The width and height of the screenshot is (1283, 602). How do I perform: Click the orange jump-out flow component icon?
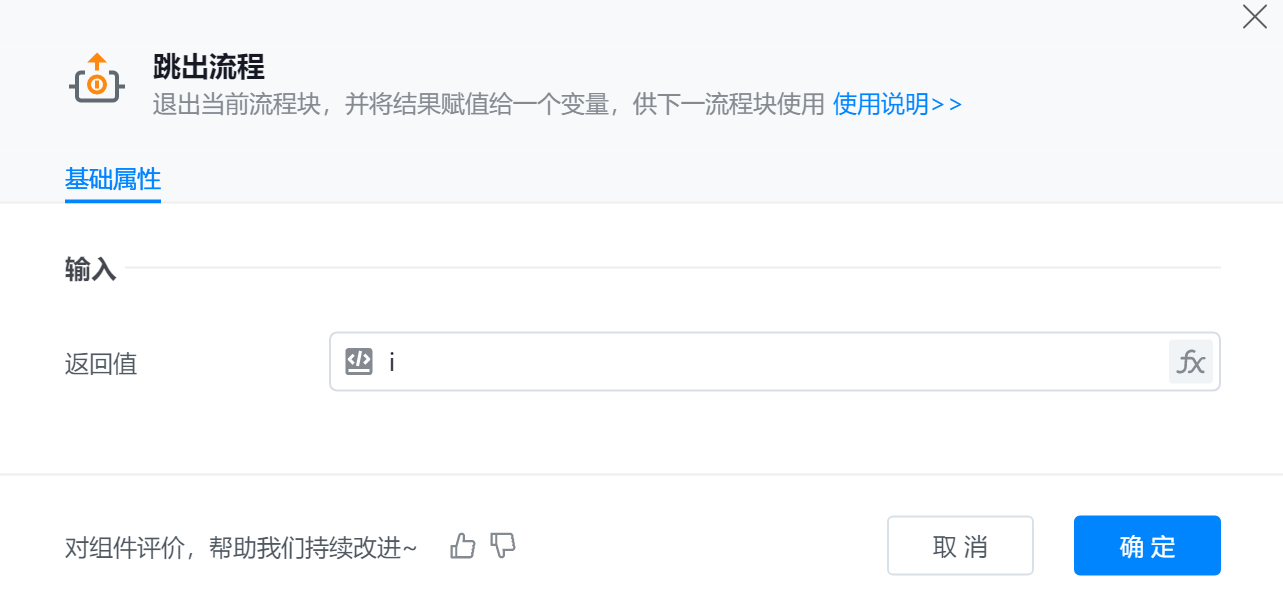coord(96,80)
